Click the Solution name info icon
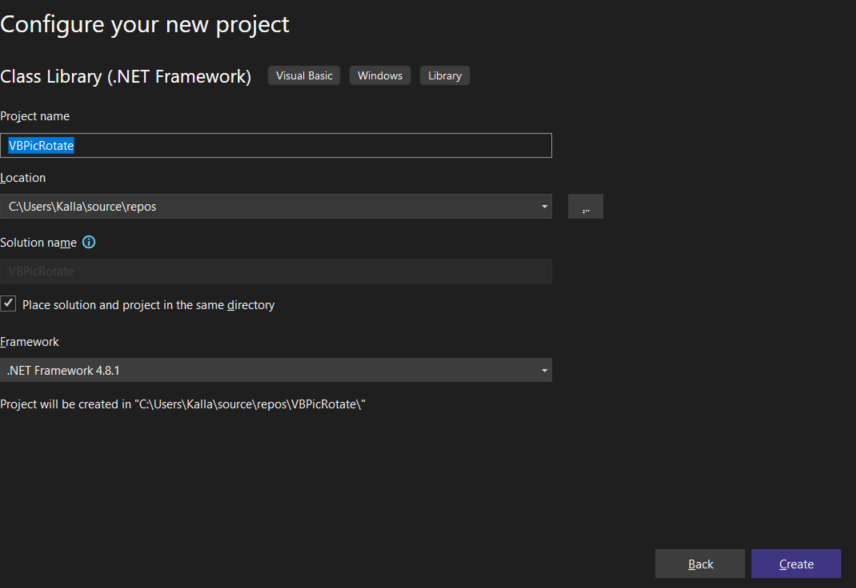This screenshot has height=588, width=856. click(89, 242)
